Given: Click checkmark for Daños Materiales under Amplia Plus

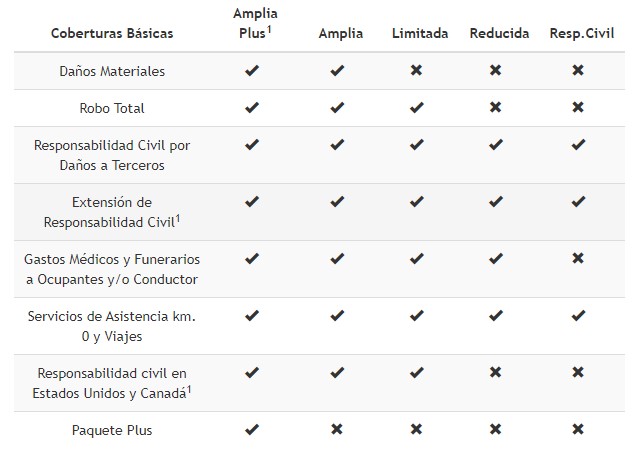Looking at the screenshot, I should pos(252,71).
